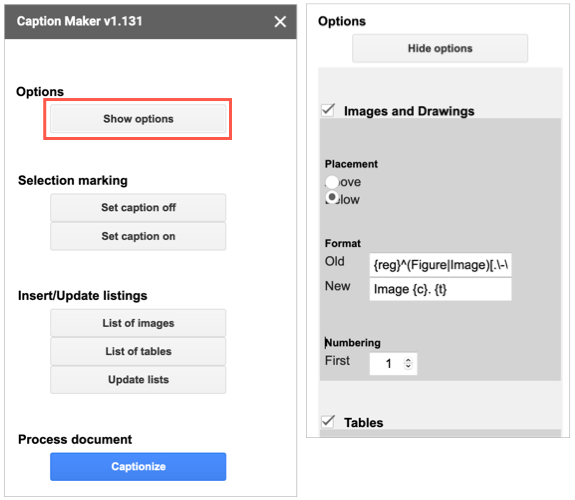Click the Images and Drawings label

409,111
